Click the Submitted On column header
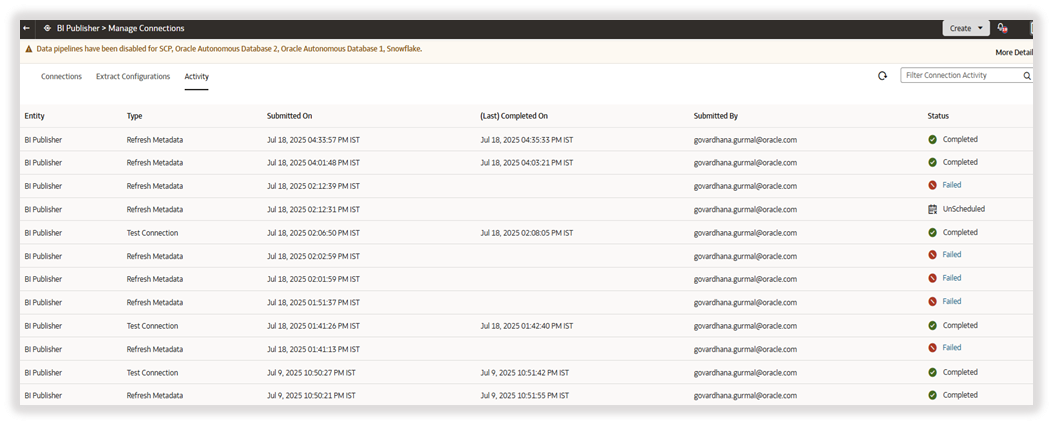This screenshot has width=1053, height=425. [289, 116]
